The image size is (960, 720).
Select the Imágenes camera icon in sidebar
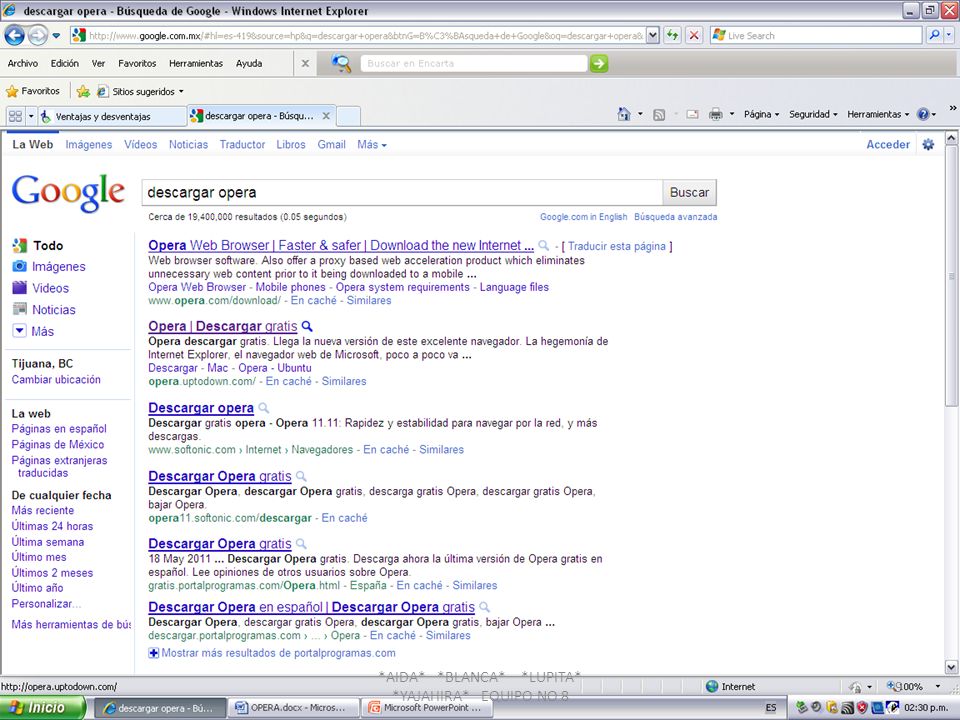coord(20,266)
